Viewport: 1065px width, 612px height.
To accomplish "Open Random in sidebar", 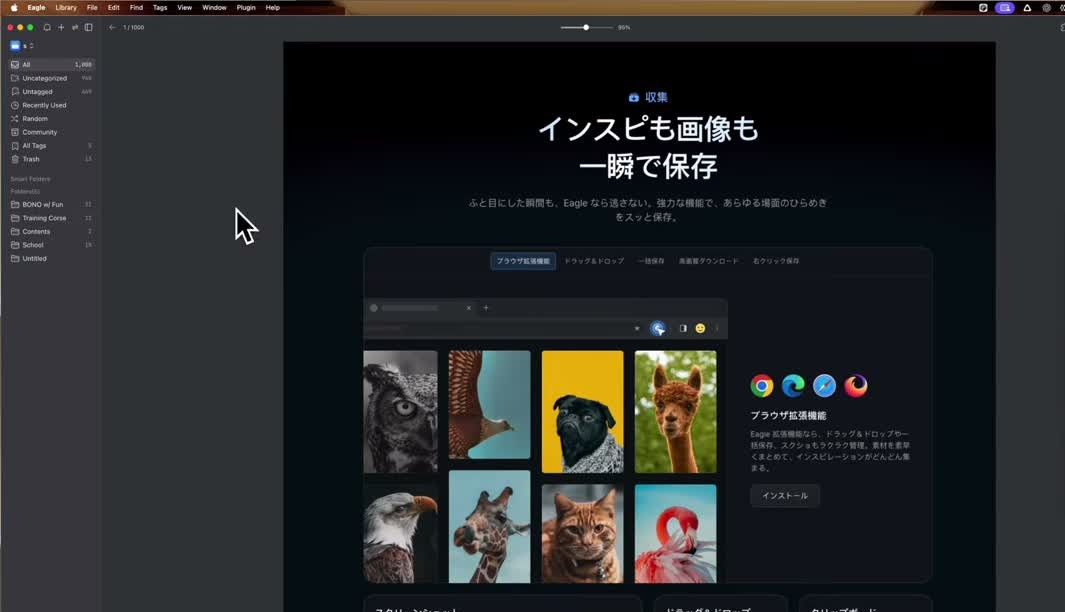I will tap(52, 119).
